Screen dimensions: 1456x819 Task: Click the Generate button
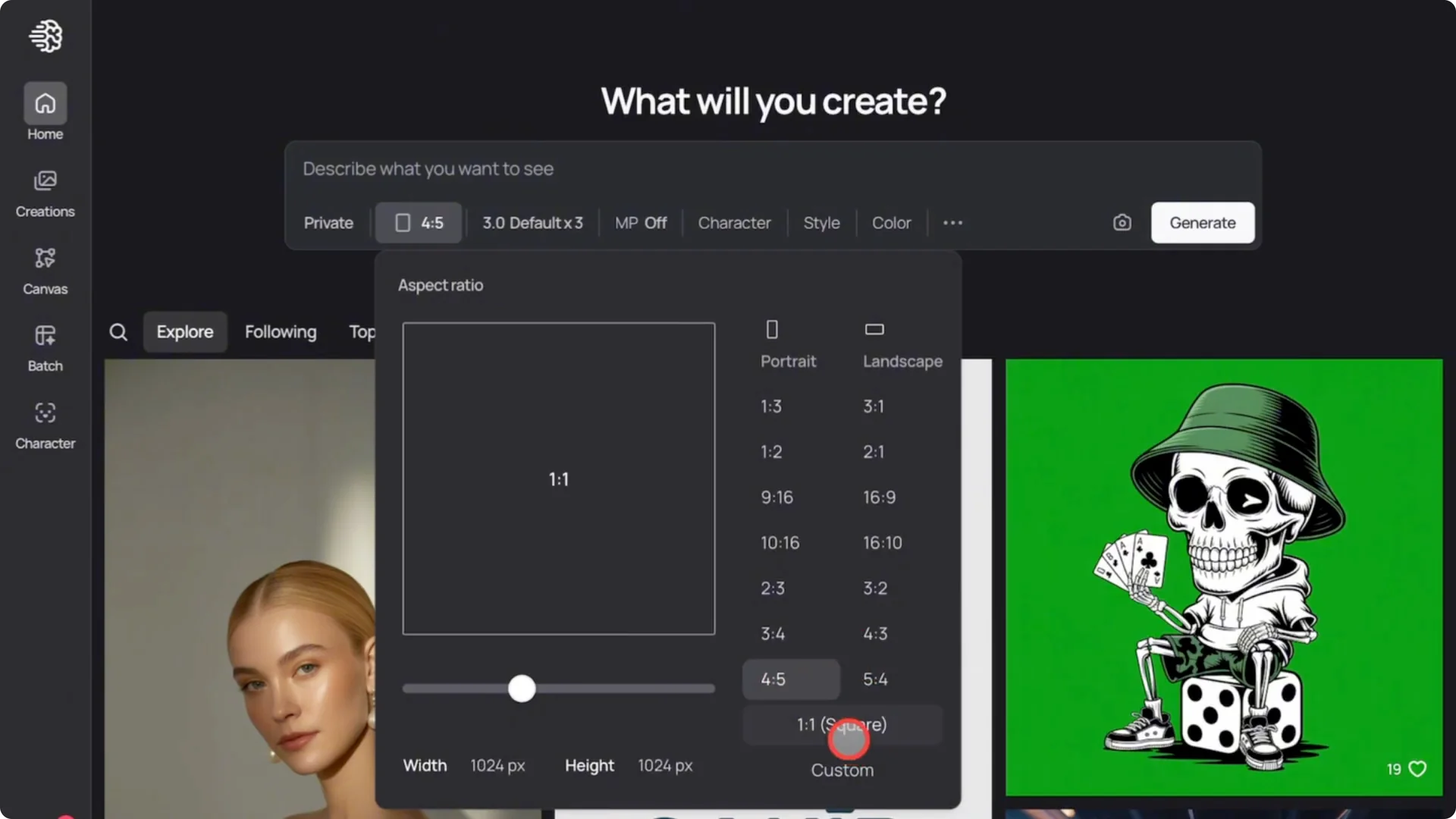1203,222
